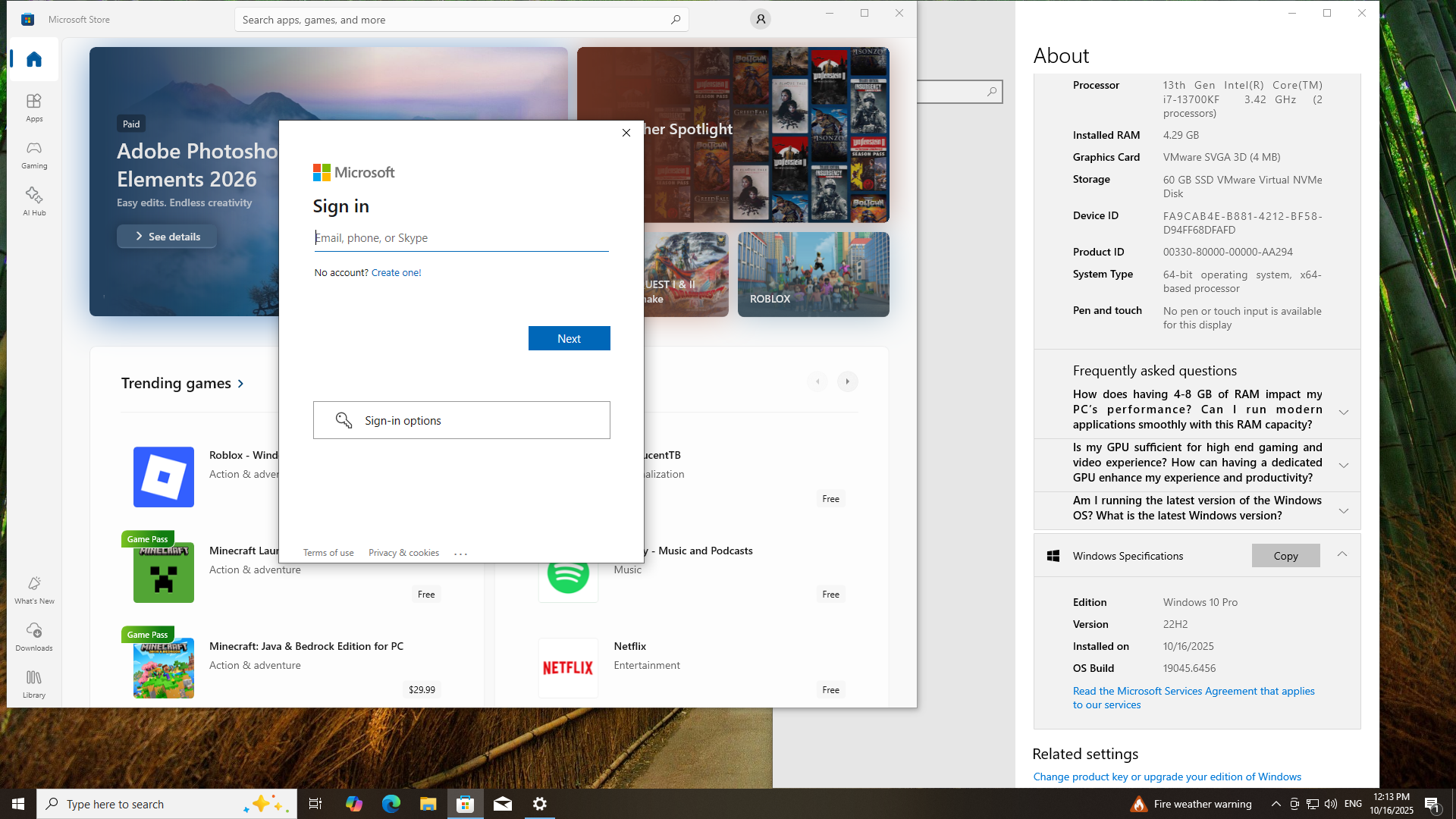The image size is (1456, 819).
Task: Collapse the Windows Specifications section
Action: (x=1341, y=554)
